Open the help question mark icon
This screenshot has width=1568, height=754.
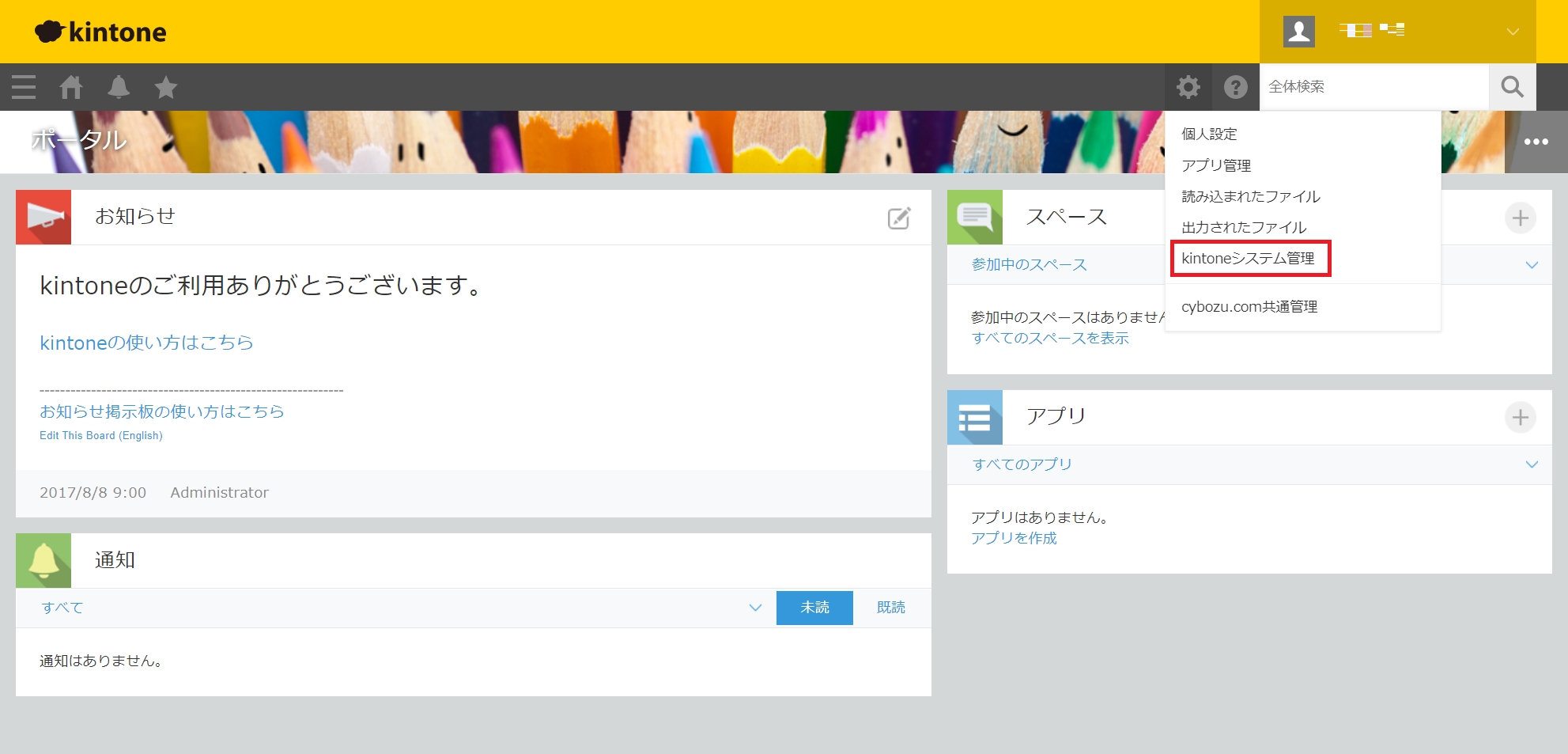pyautogui.click(x=1235, y=87)
